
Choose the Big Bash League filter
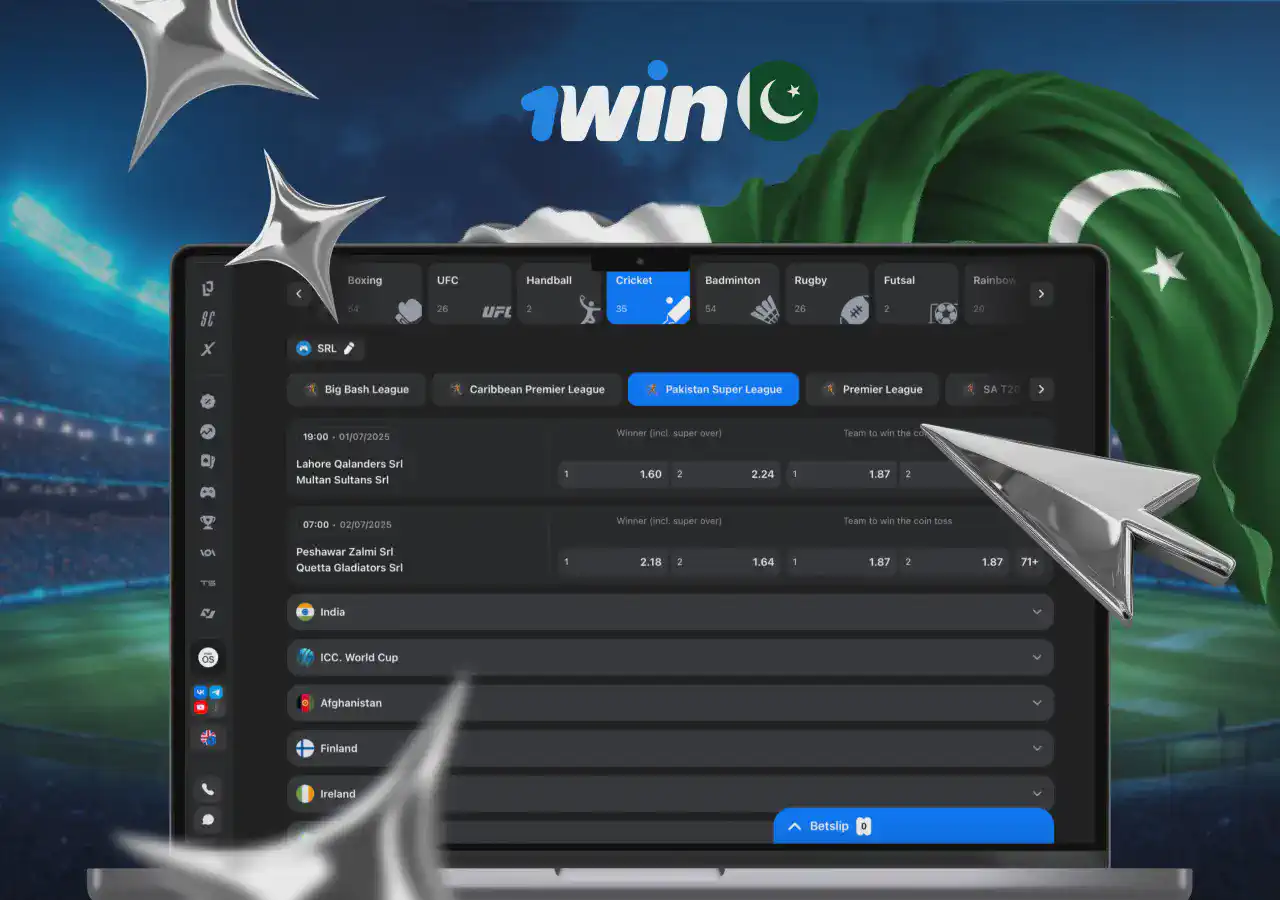[x=356, y=389]
